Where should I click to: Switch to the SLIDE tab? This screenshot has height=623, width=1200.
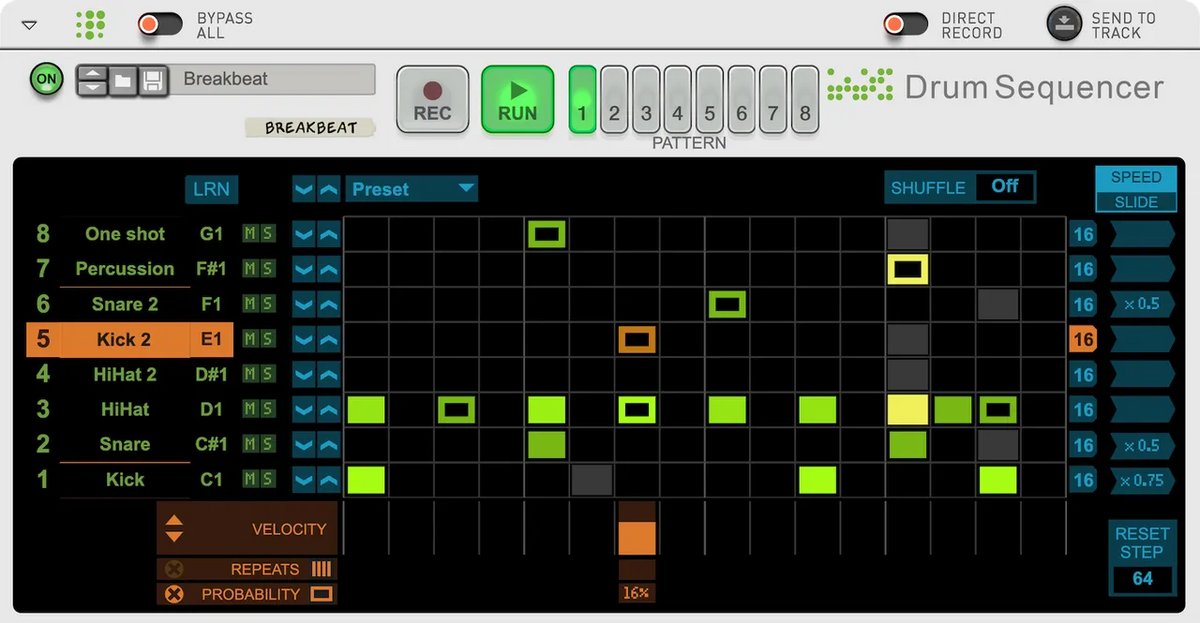(1135, 201)
